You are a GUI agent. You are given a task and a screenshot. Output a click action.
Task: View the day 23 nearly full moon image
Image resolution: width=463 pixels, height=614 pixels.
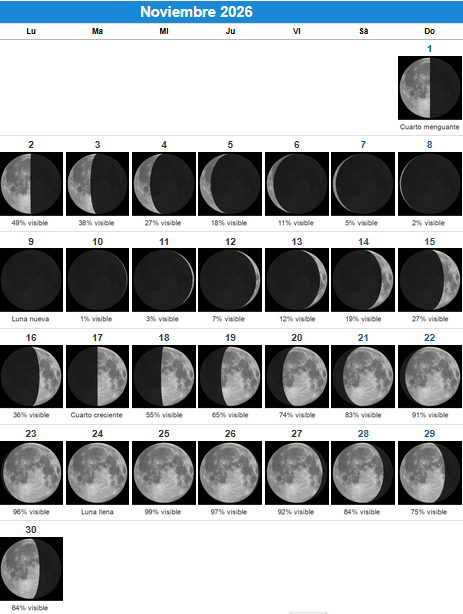pyautogui.click(x=31, y=473)
